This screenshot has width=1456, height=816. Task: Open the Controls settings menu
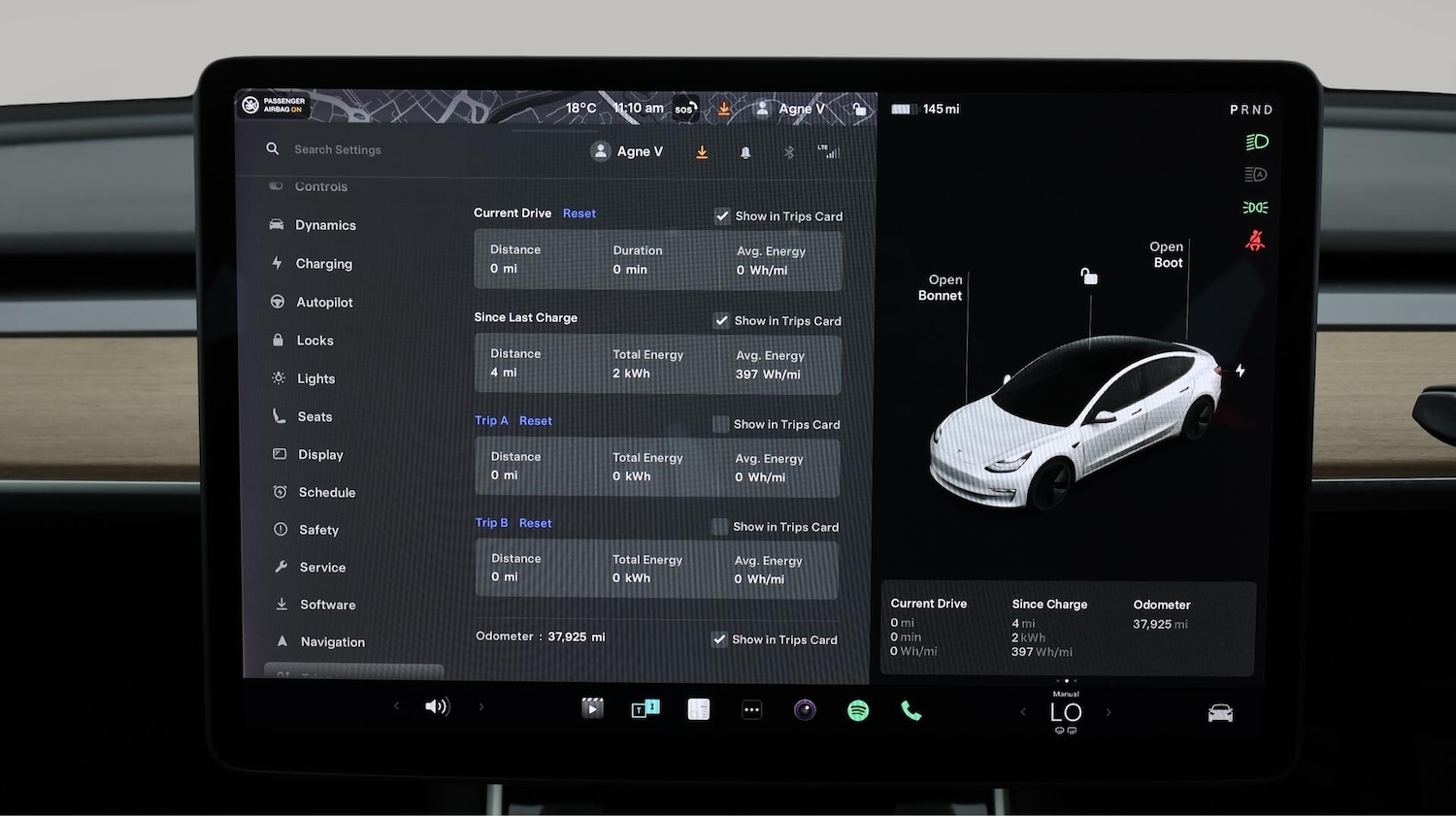click(x=308, y=186)
